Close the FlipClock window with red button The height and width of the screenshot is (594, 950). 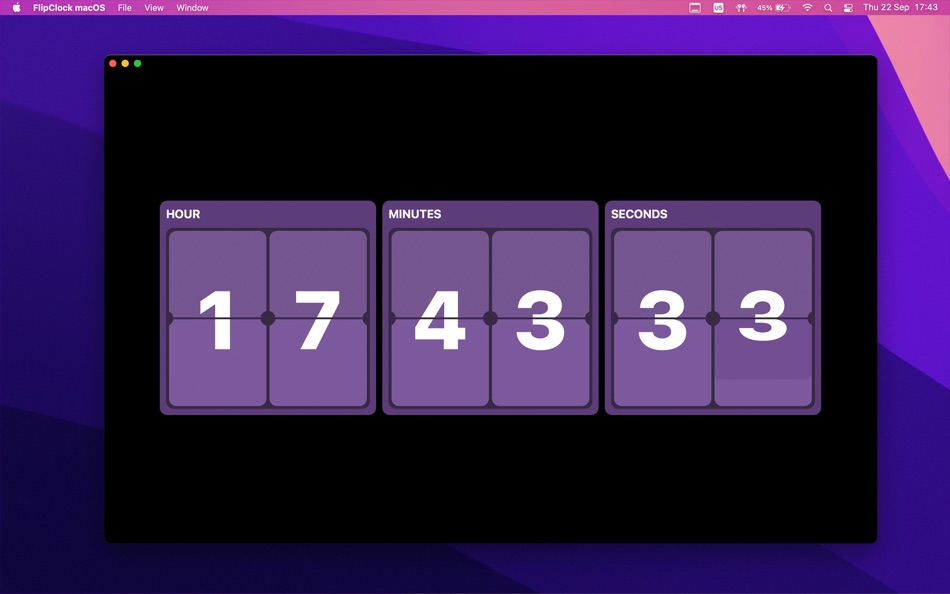click(x=113, y=63)
